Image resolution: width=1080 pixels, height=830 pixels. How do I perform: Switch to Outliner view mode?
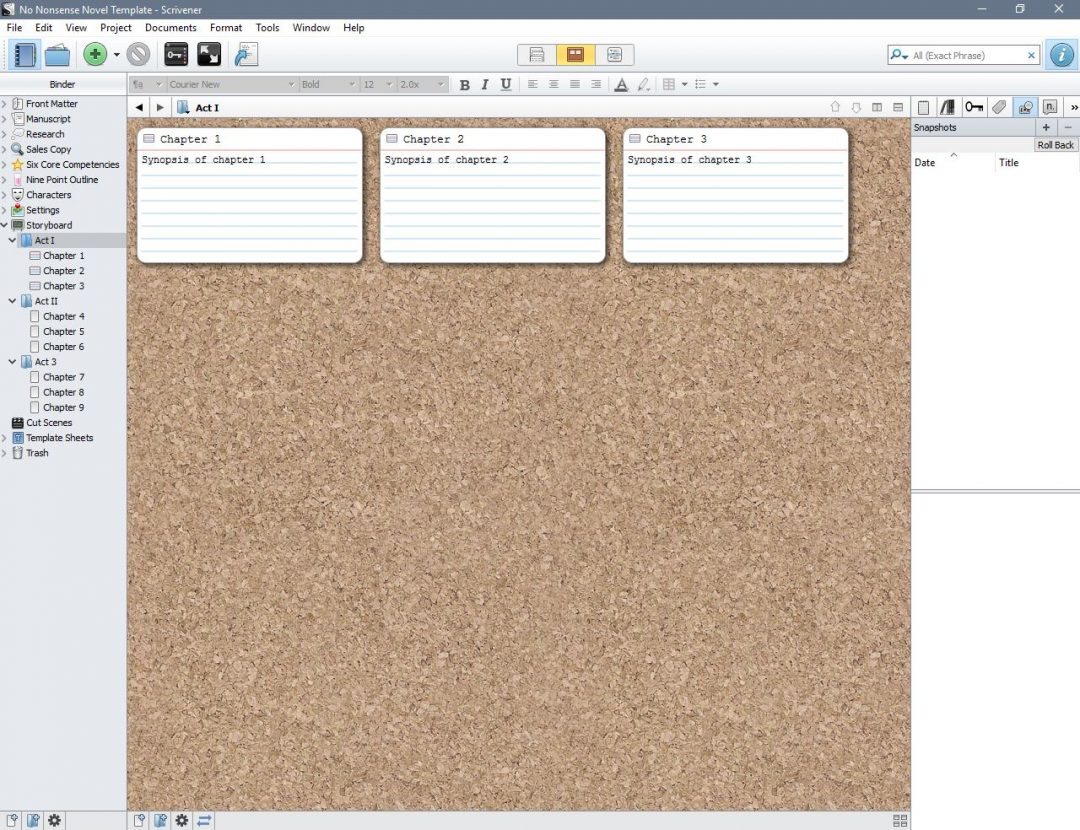click(614, 55)
